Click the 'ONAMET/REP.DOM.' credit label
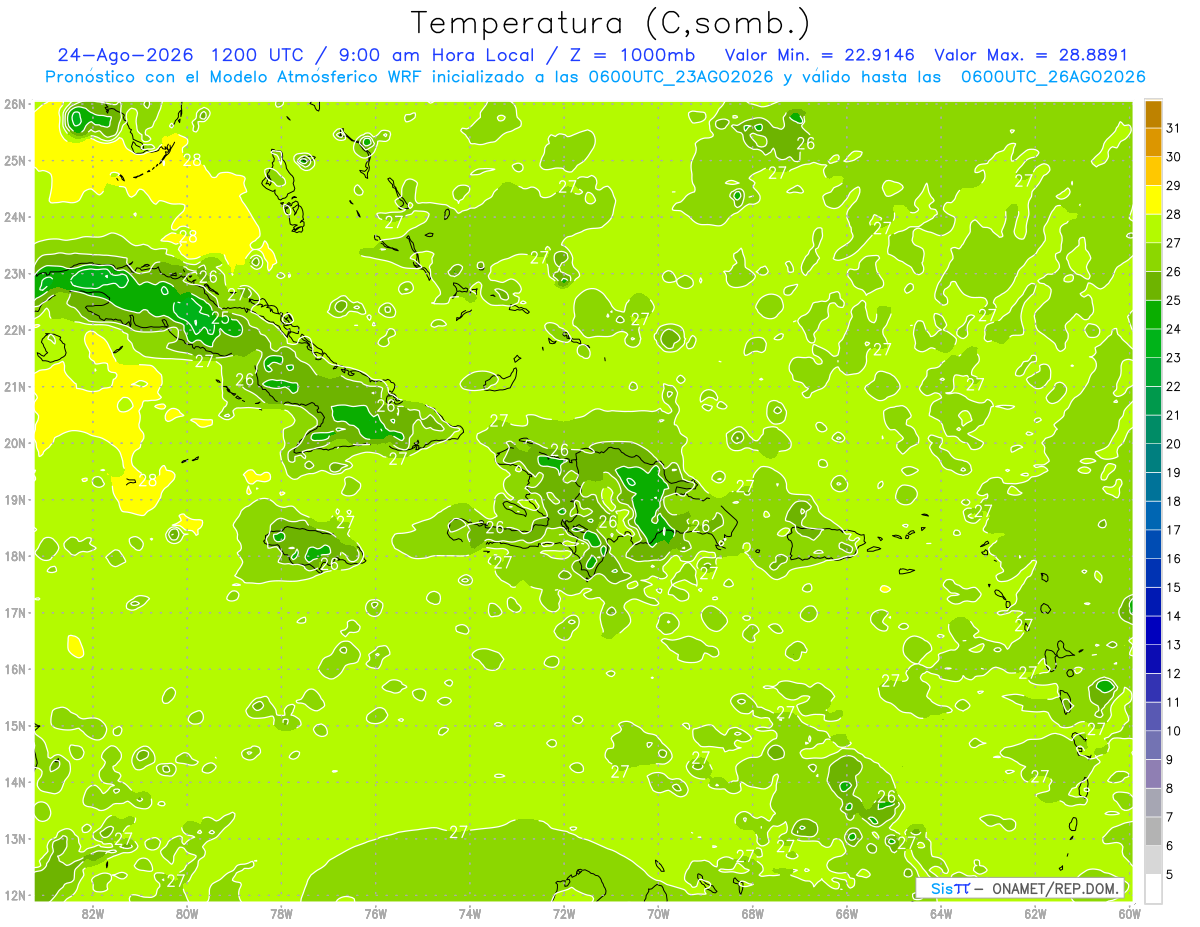Screen dimensions: 1200x927 [1056, 888]
